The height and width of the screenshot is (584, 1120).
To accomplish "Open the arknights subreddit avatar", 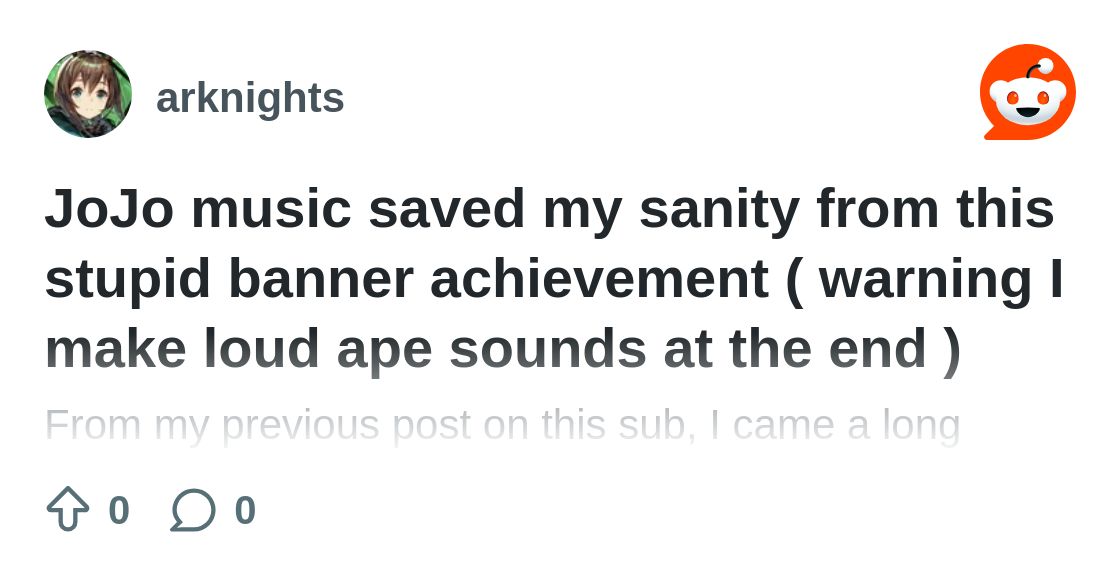I will click(88, 94).
